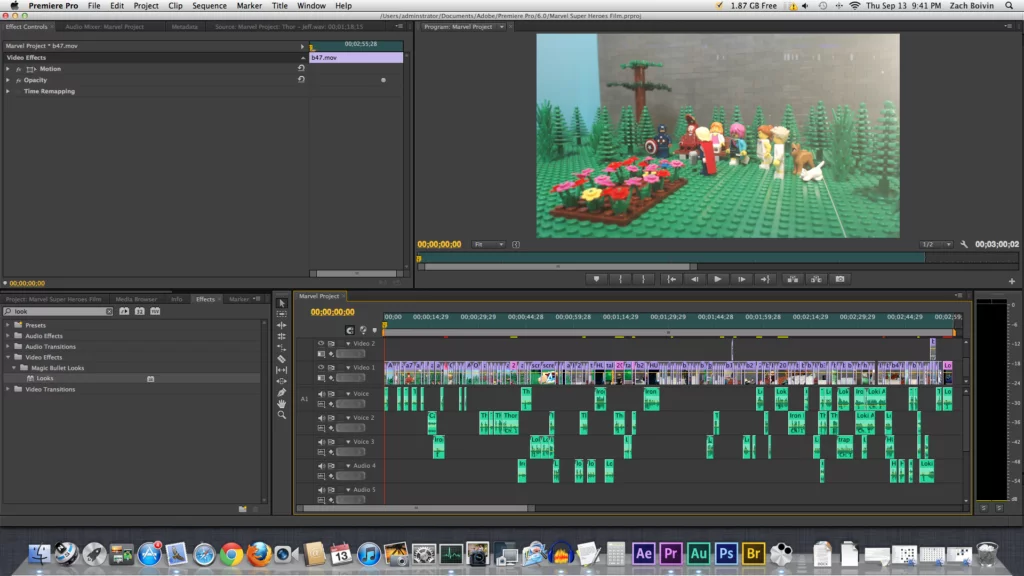Expand the Motion effect properties

(x=8, y=69)
